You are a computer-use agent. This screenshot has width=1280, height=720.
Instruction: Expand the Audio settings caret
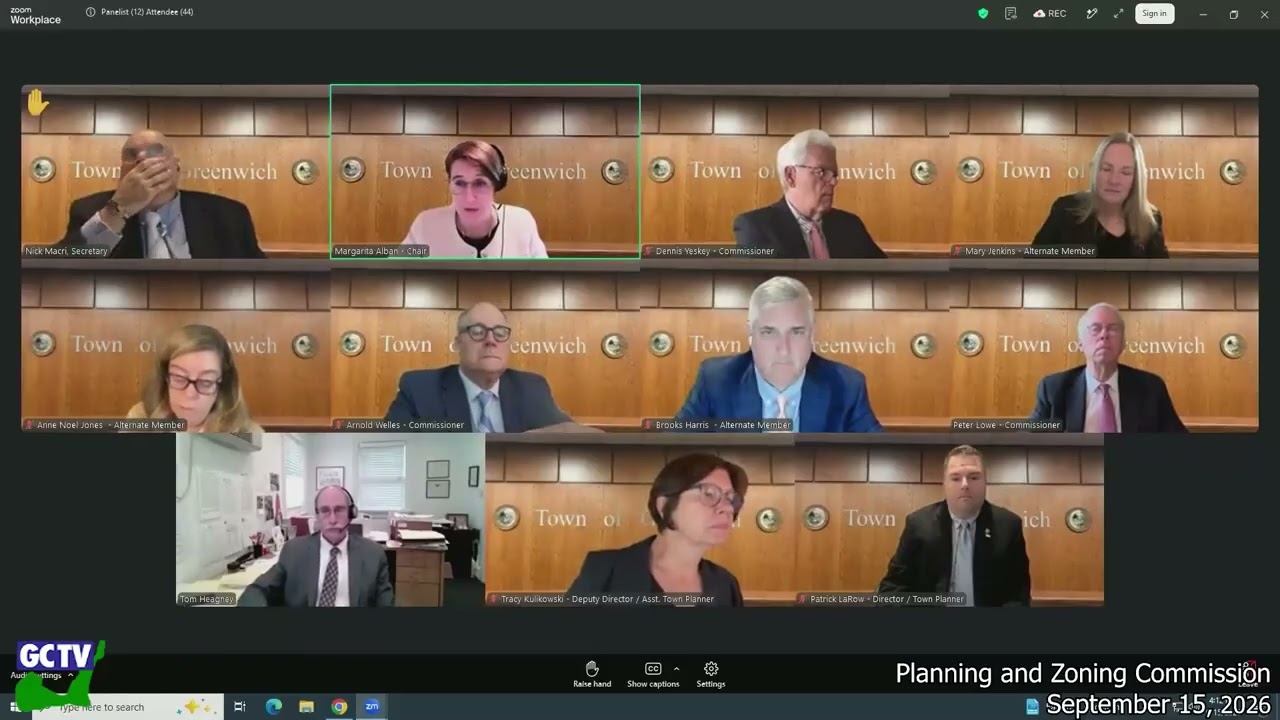pyautogui.click(x=70, y=675)
